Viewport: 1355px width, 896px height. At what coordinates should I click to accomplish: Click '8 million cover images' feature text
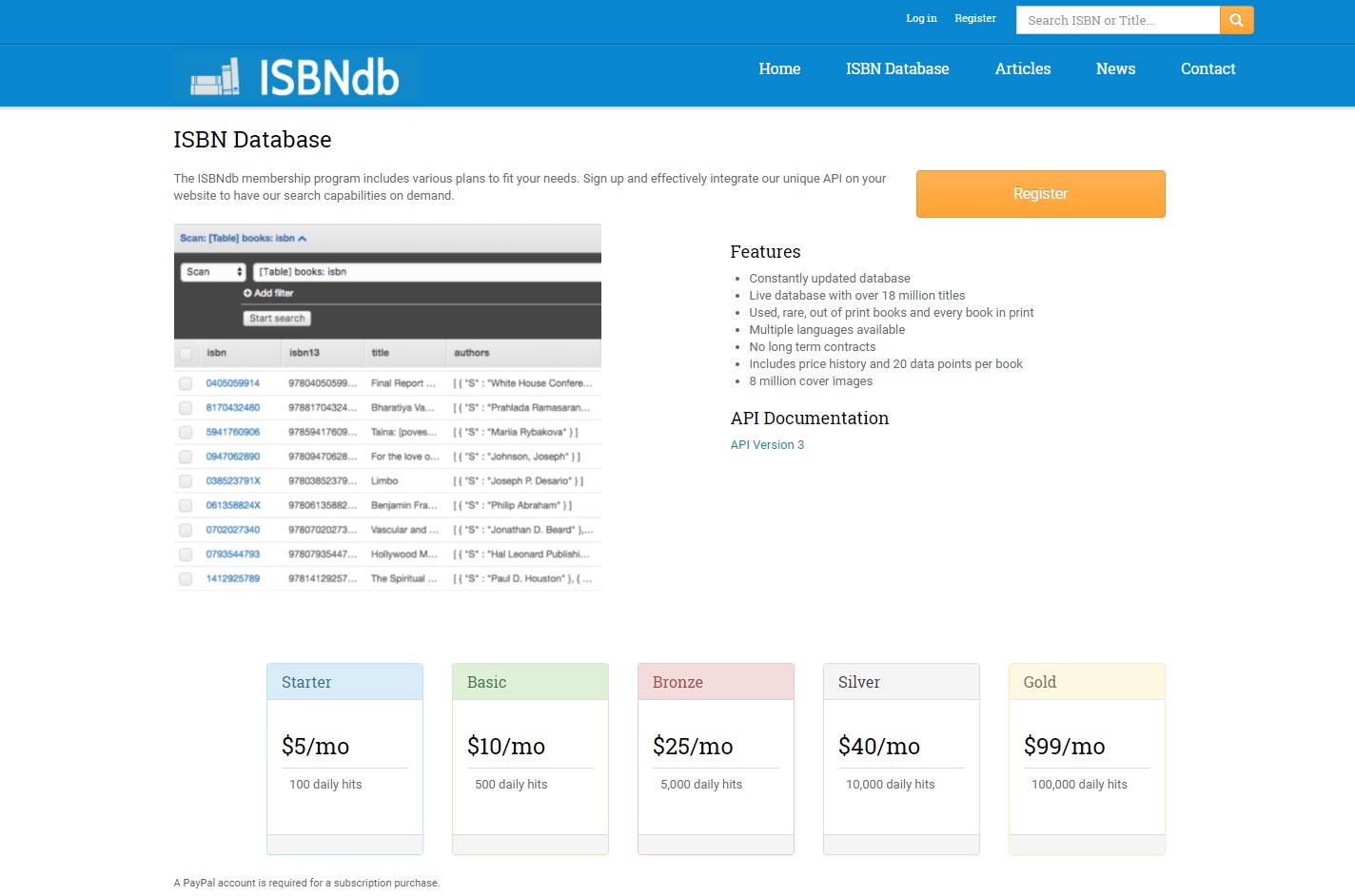click(811, 381)
